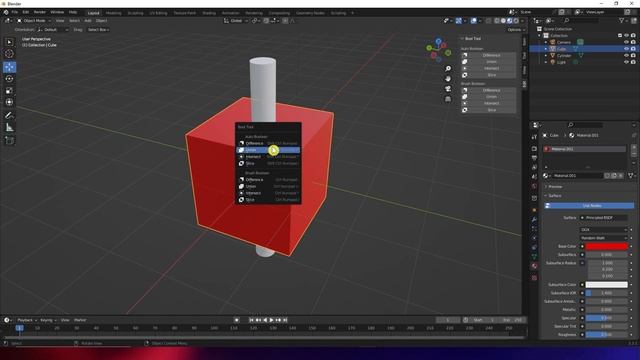Select the Measure tool
640x360 pixels.
pyautogui.click(x=9, y=128)
